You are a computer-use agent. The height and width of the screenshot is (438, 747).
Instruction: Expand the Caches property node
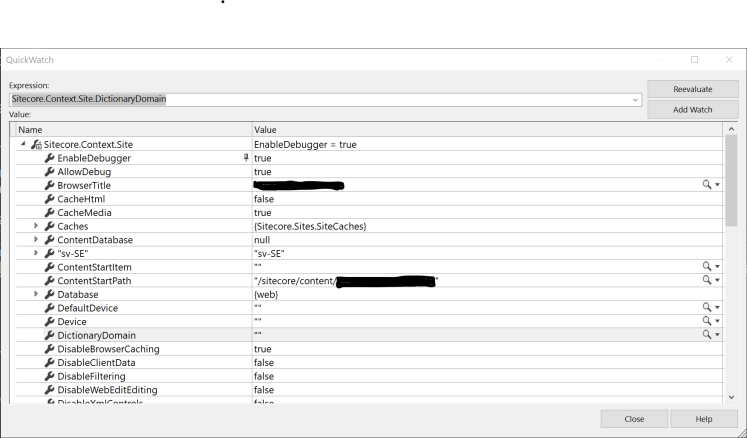point(36,226)
